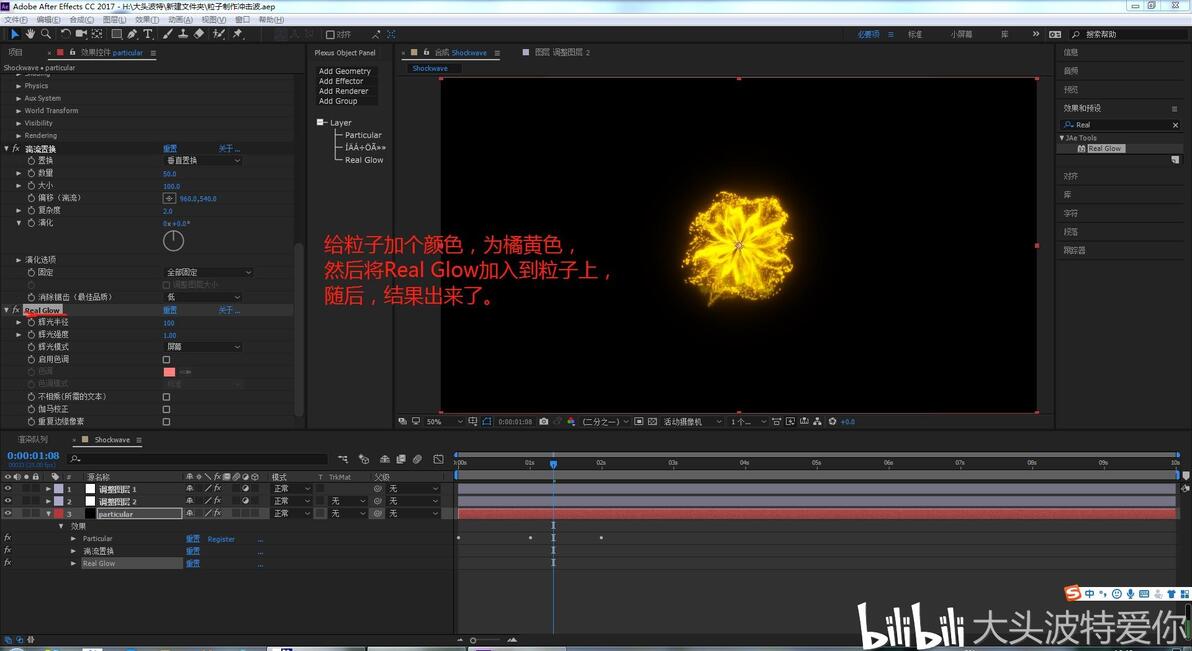Open the 辉光模式 dropdown
Image resolution: width=1192 pixels, height=651 pixels.
[x=203, y=347]
